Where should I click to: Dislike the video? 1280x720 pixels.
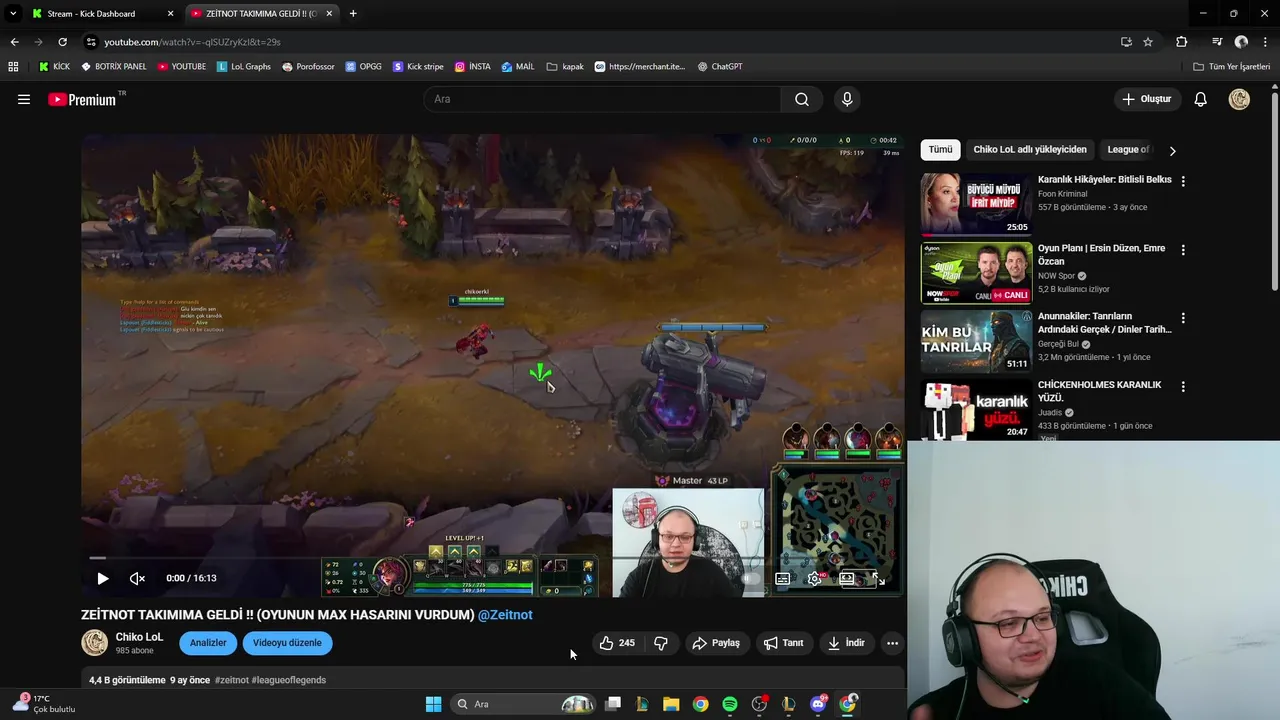click(661, 643)
